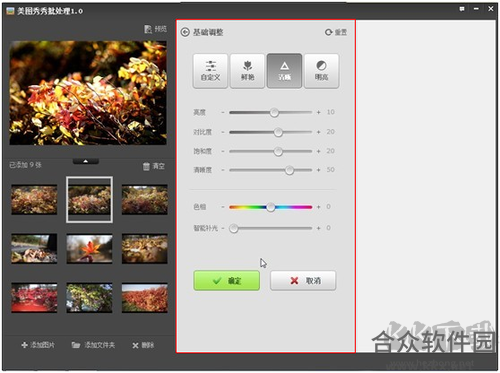Image resolution: width=500 pixels, height=373 pixels.
Task: Click the 美图秀秀 app icon in title bar
Action: (10, 11)
